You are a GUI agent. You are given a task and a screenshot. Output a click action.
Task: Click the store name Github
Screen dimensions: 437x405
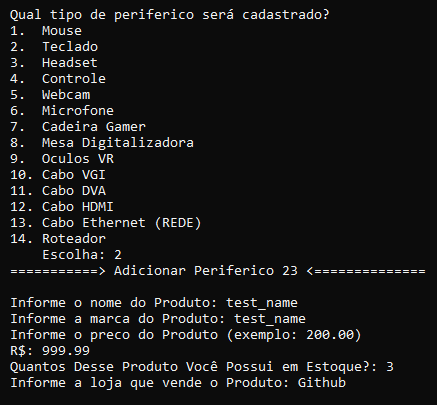click(x=322, y=383)
